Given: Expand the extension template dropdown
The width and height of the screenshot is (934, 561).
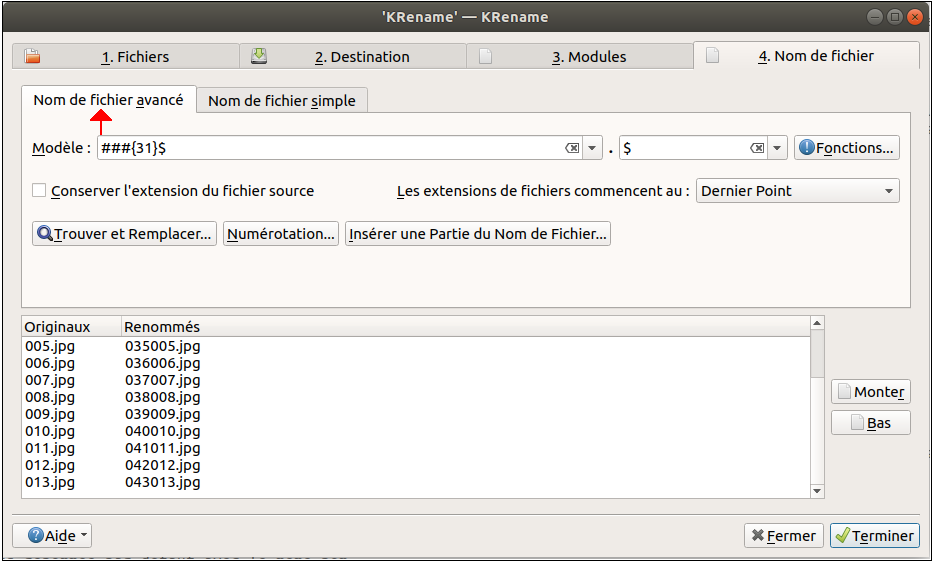Looking at the screenshot, I should tap(777, 148).
